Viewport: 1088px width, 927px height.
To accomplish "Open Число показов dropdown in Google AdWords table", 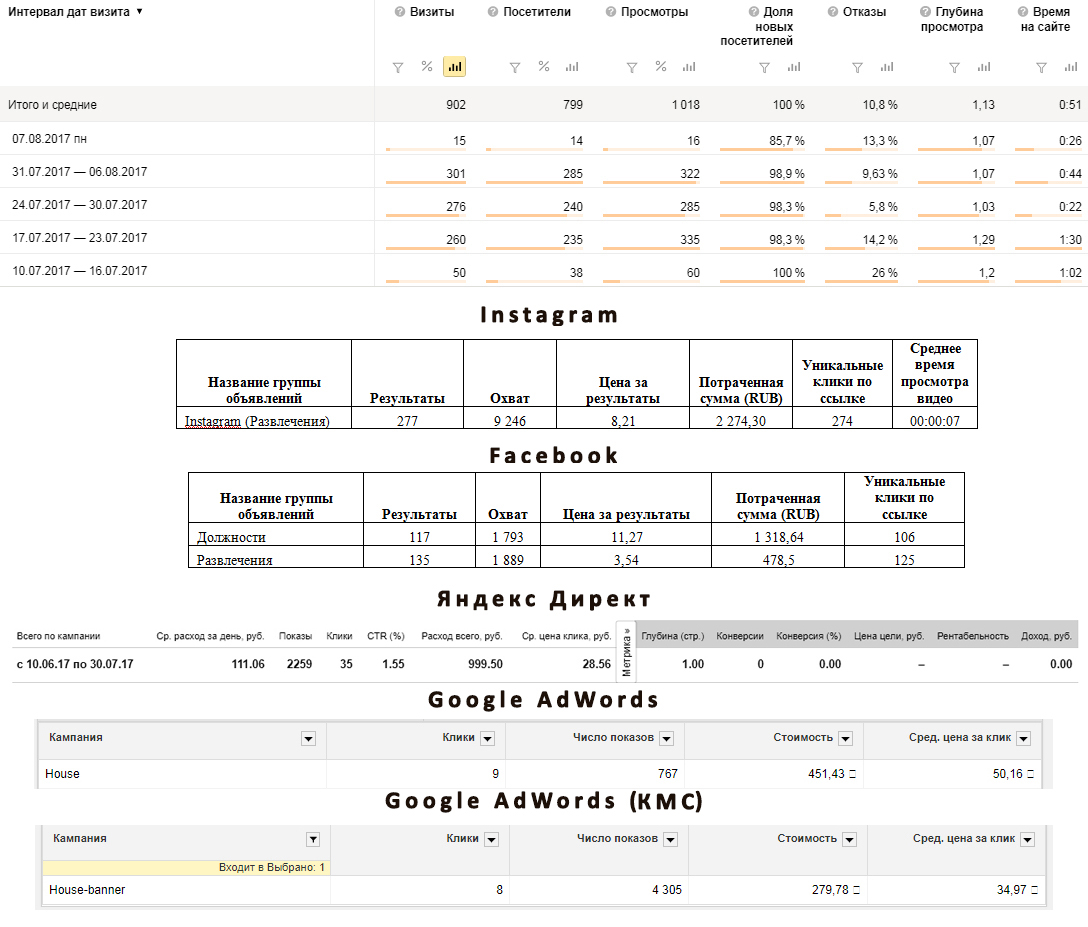I will [667, 739].
